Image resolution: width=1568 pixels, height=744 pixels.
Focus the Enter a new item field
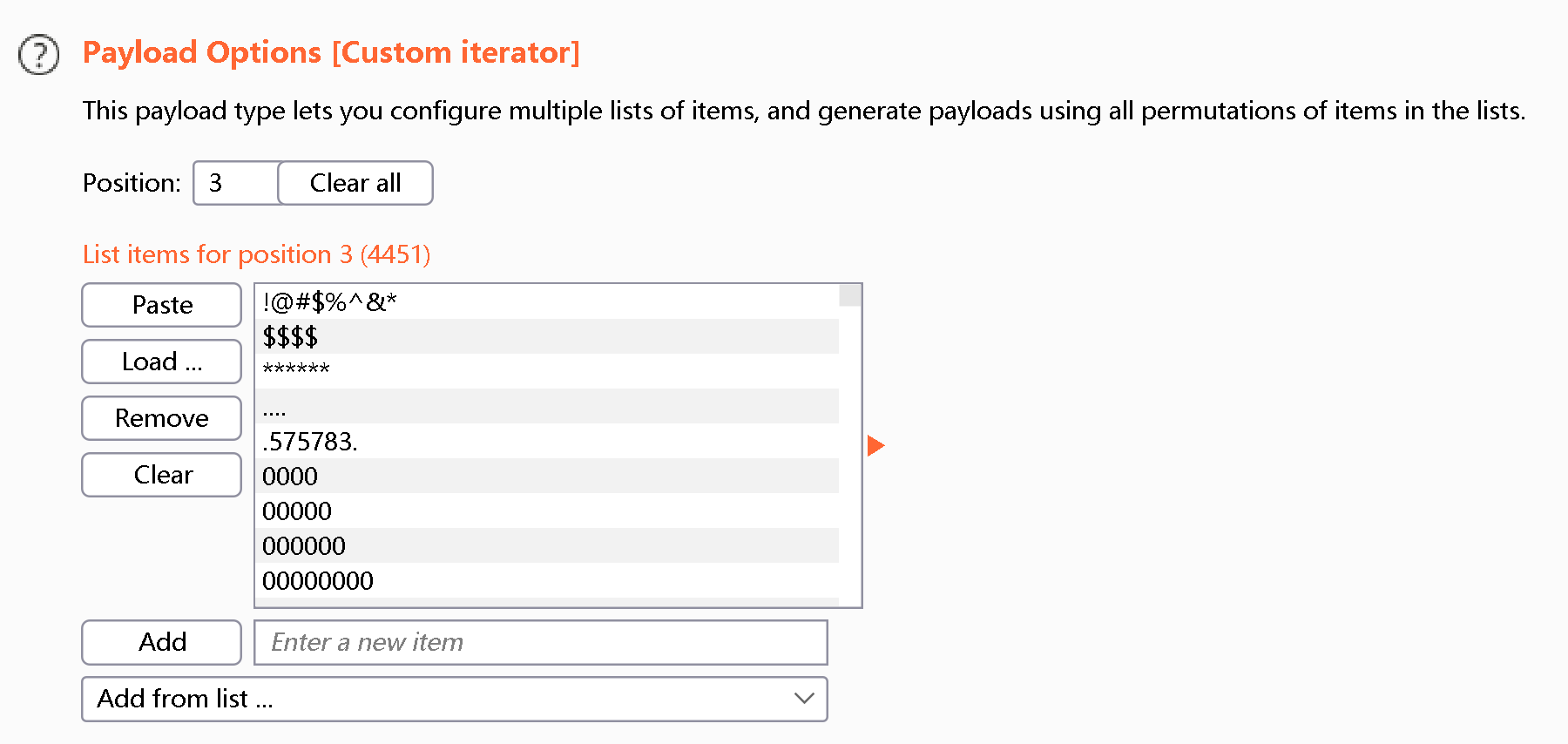click(540, 642)
